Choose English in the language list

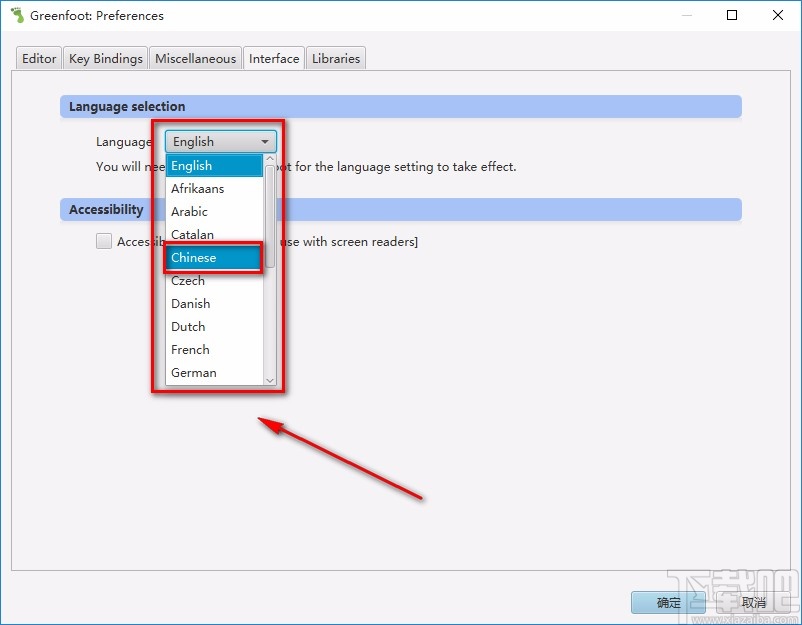[x=214, y=166]
